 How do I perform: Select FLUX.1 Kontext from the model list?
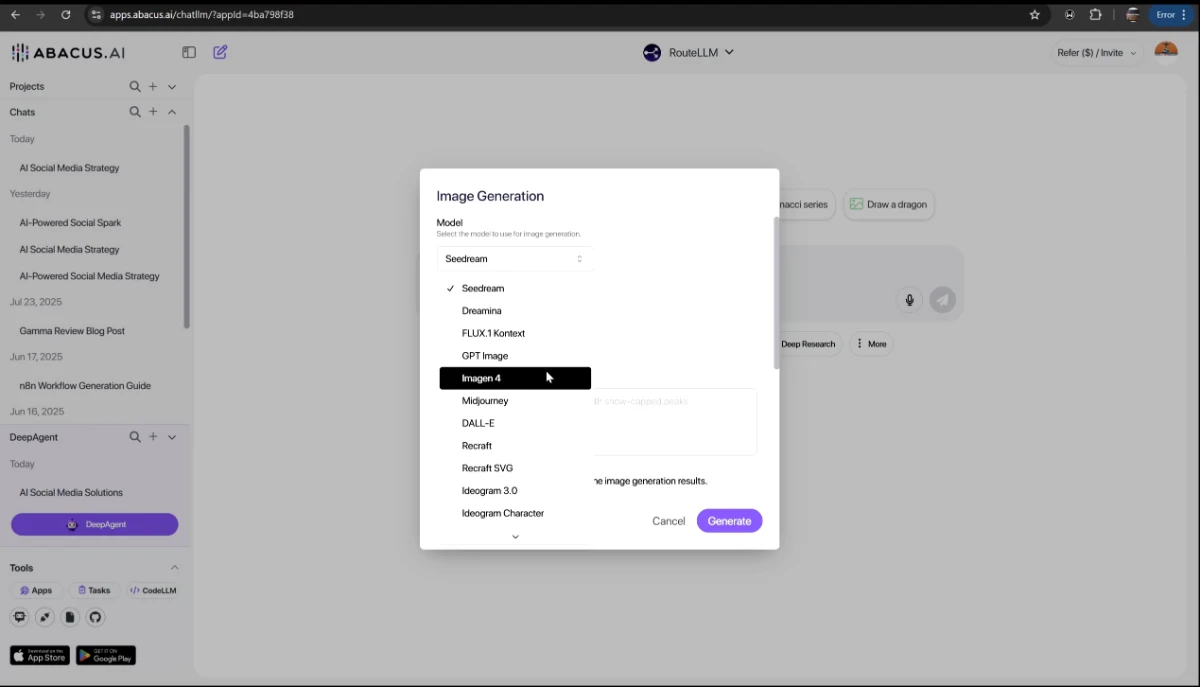click(x=515, y=333)
